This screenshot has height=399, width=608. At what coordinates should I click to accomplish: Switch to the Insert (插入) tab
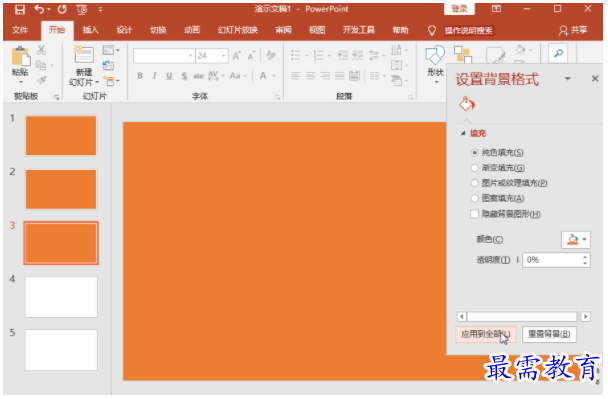90,30
